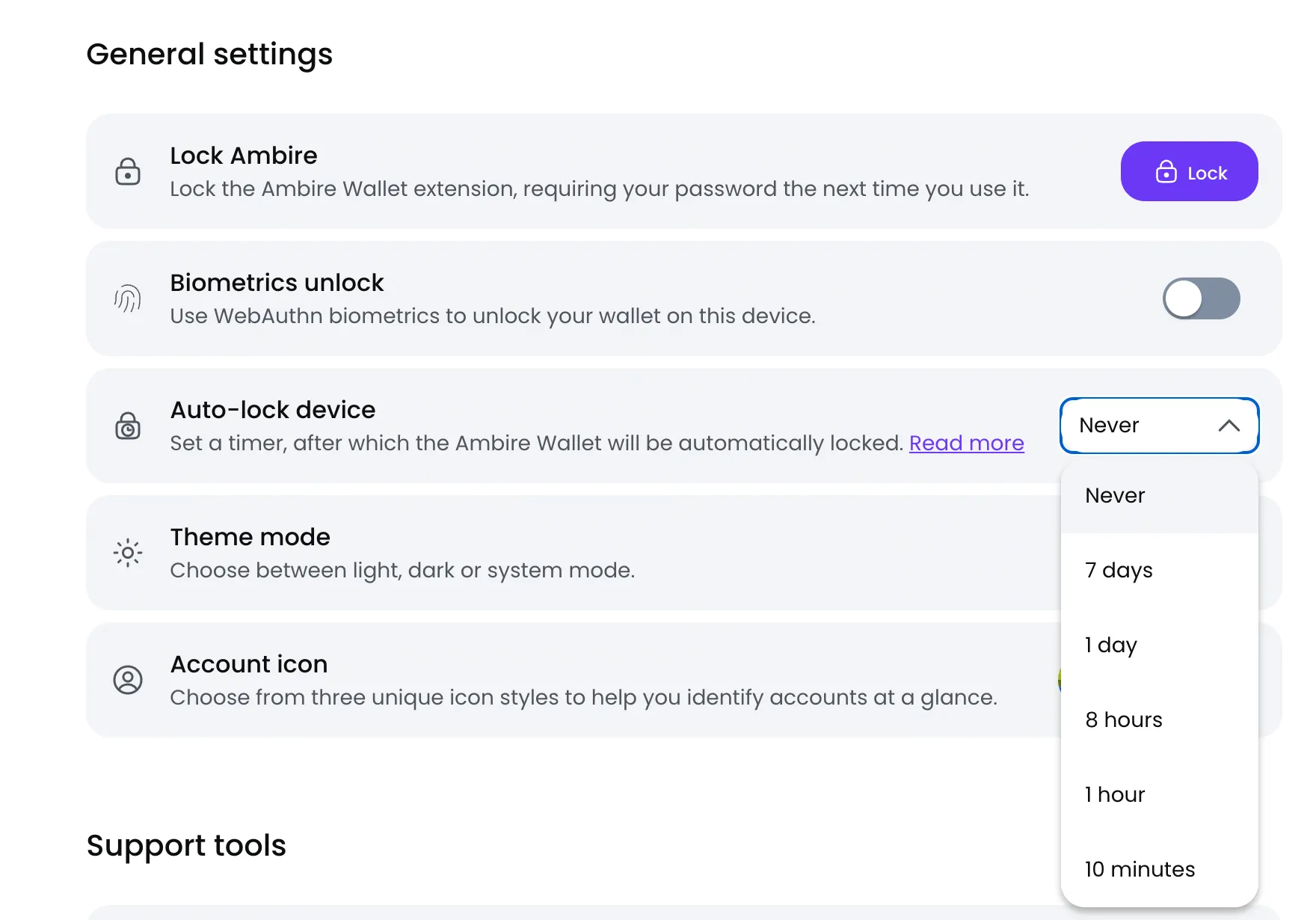Open the Read more link
The height and width of the screenshot is (920, 1316).
point(966,443)
